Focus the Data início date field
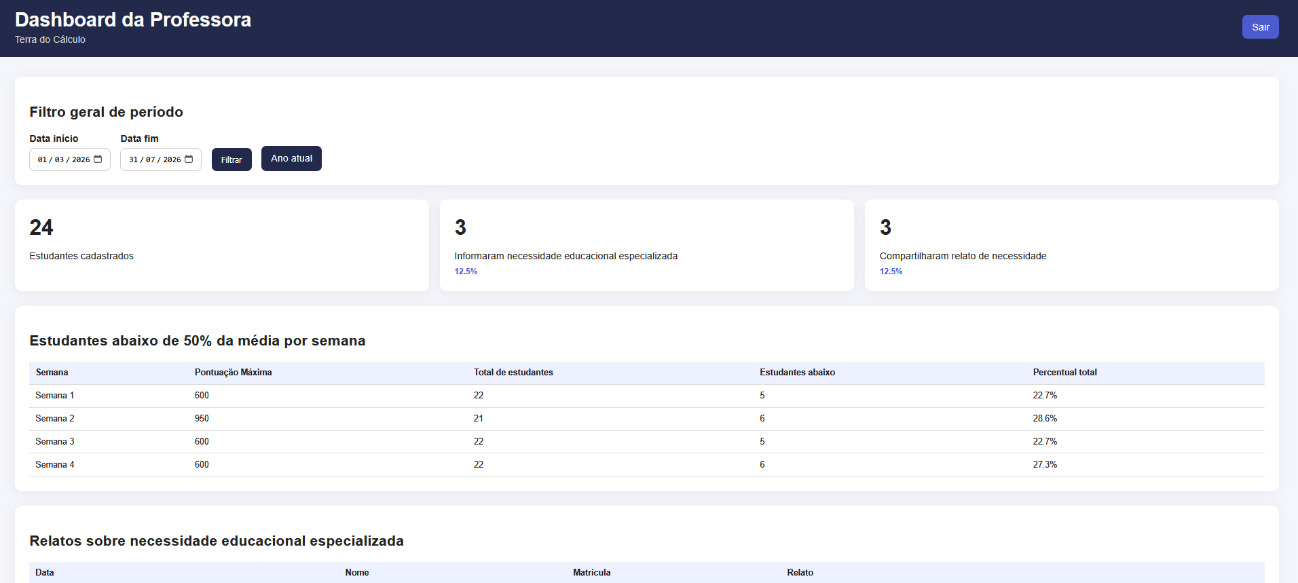Screen dimensions: 1298x583 tap(70, 159)
